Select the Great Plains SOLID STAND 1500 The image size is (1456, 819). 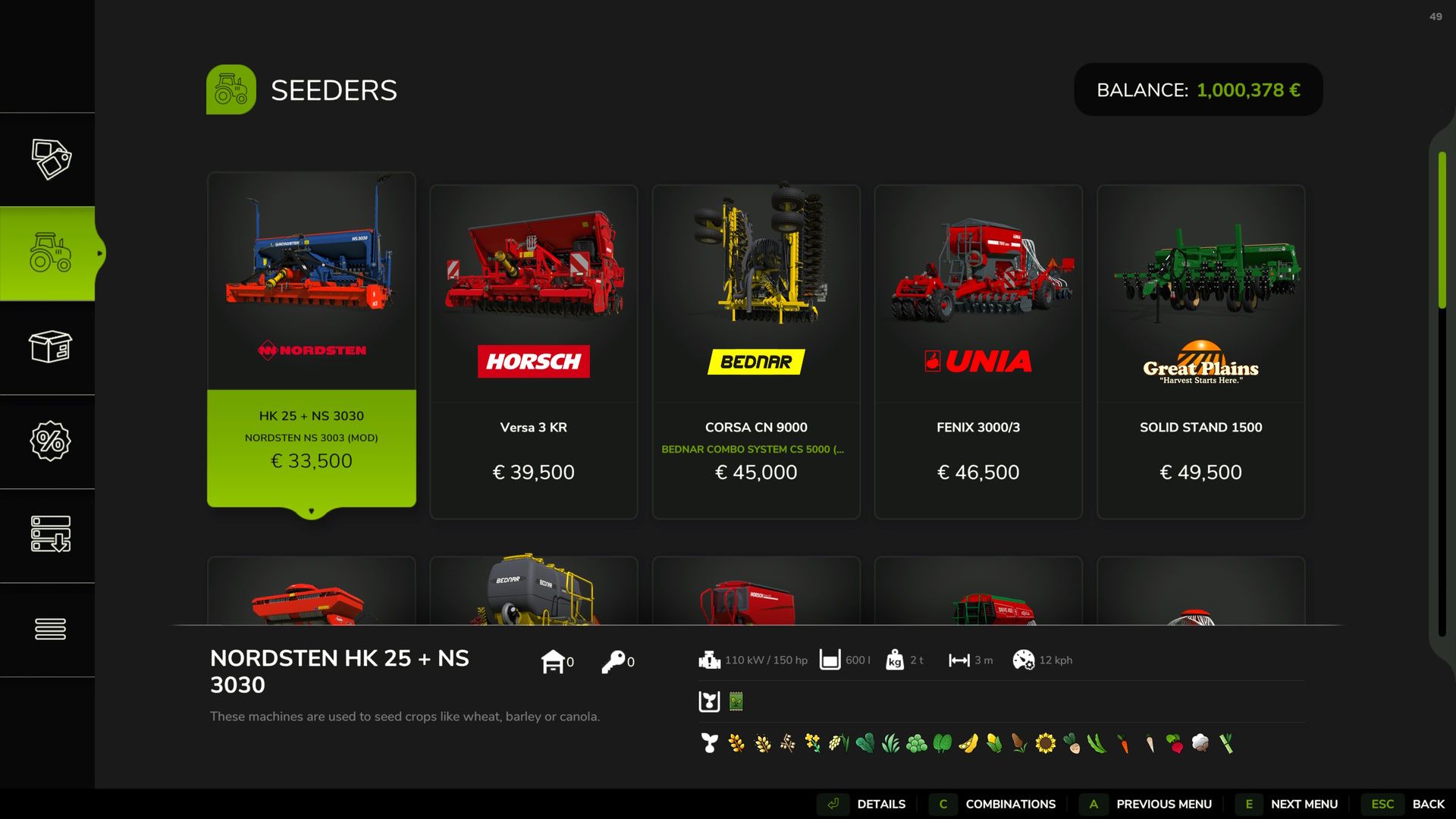(1201, 352)
